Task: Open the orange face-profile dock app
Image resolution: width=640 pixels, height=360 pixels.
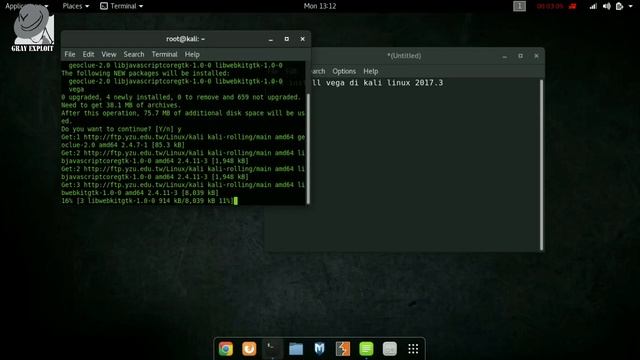Action: pos(249,349)
